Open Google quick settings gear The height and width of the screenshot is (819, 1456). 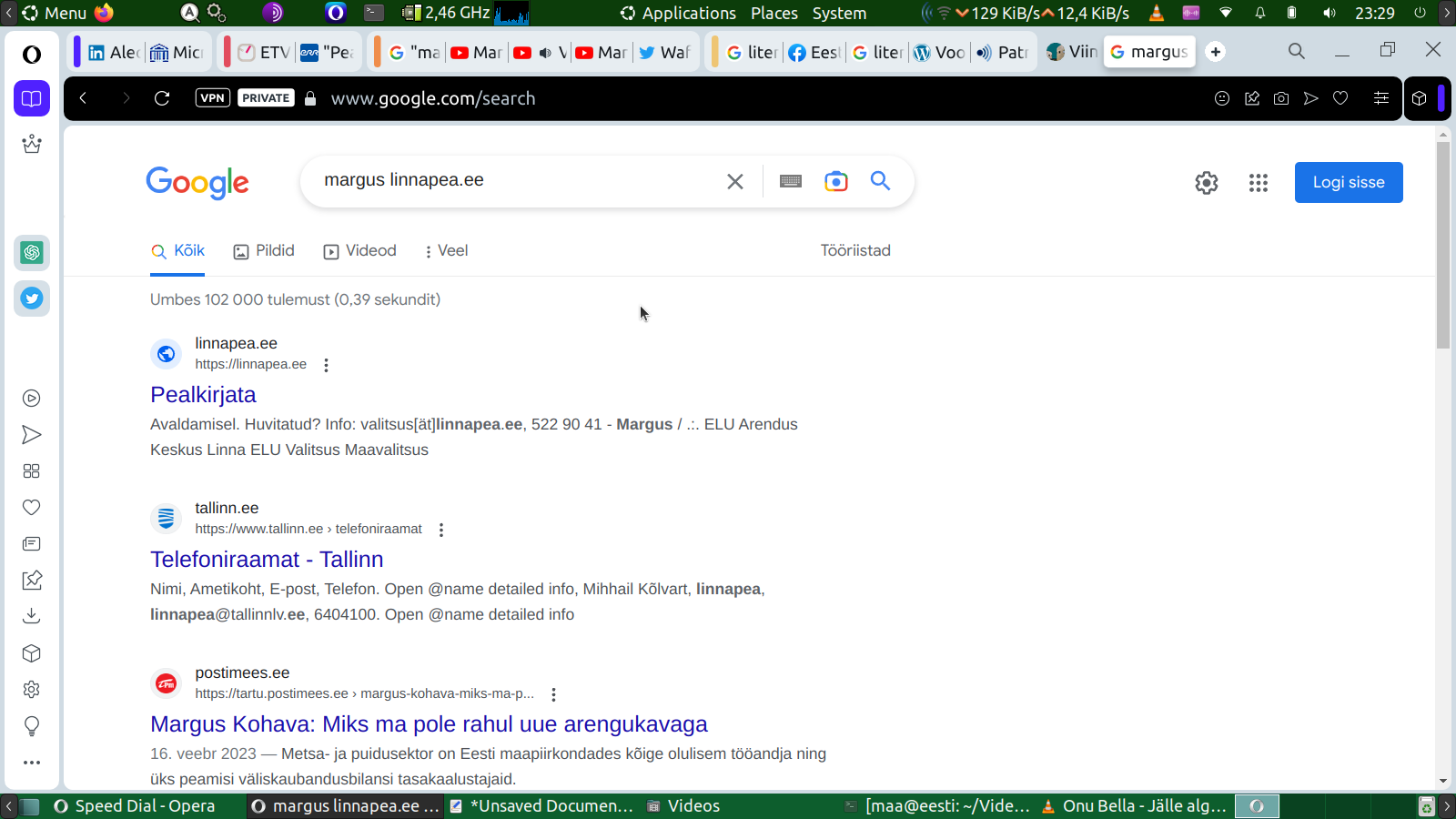tap(1207, 183)
